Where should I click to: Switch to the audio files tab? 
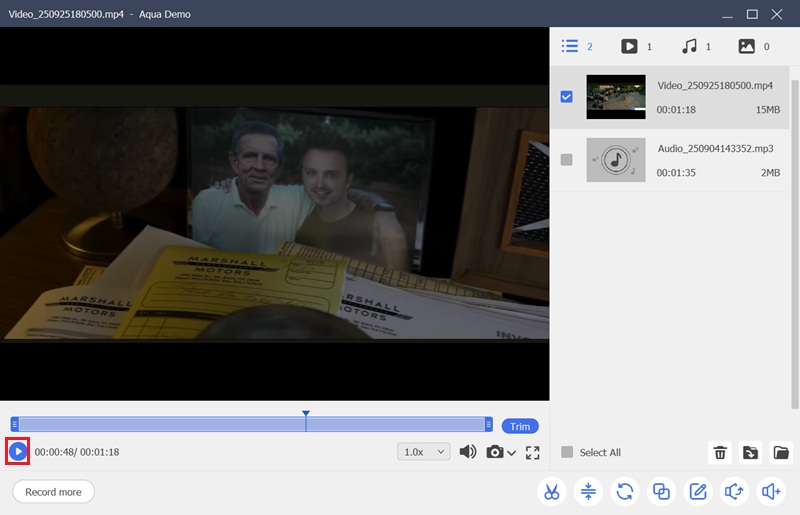pyautogui.click(x=689, y=46)
